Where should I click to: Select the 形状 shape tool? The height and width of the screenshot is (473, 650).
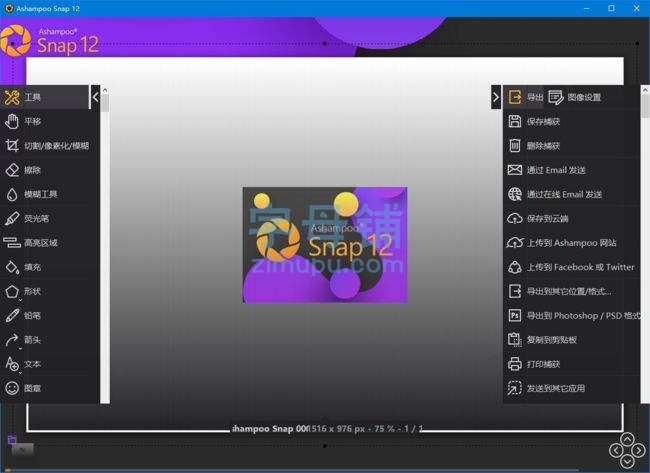tap(45, 291)
